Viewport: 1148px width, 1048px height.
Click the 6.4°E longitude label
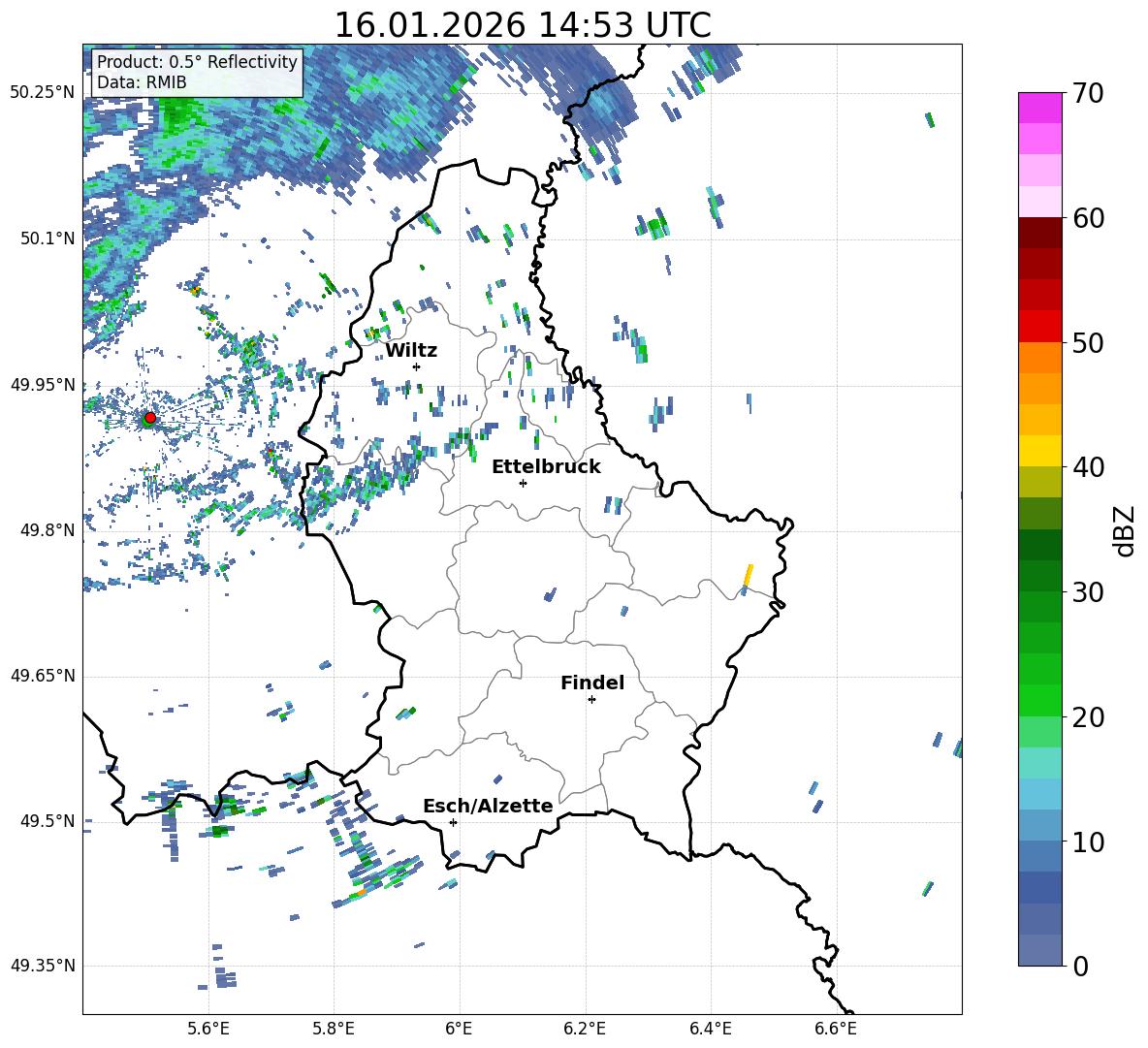710,1029
